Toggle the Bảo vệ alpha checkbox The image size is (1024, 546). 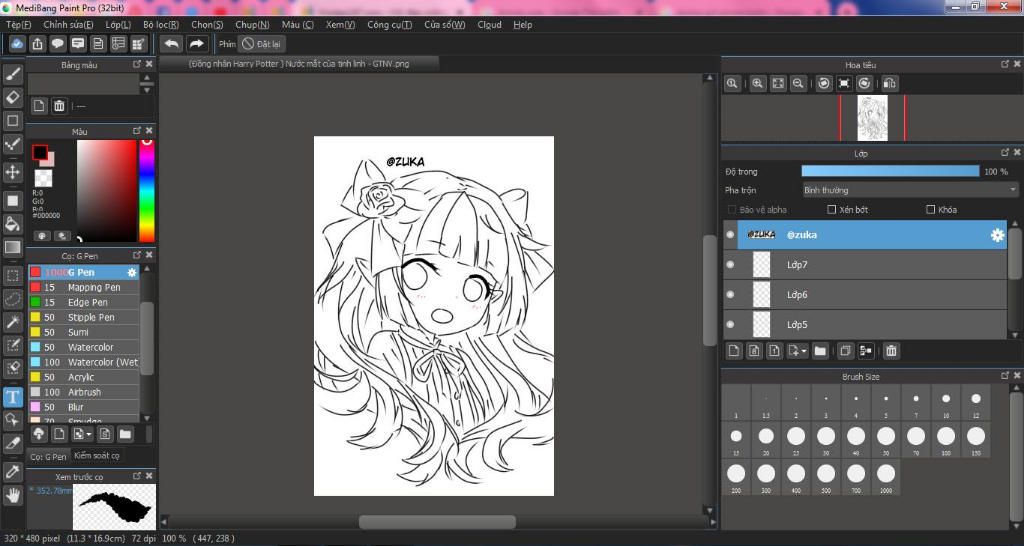pos(731,210)
